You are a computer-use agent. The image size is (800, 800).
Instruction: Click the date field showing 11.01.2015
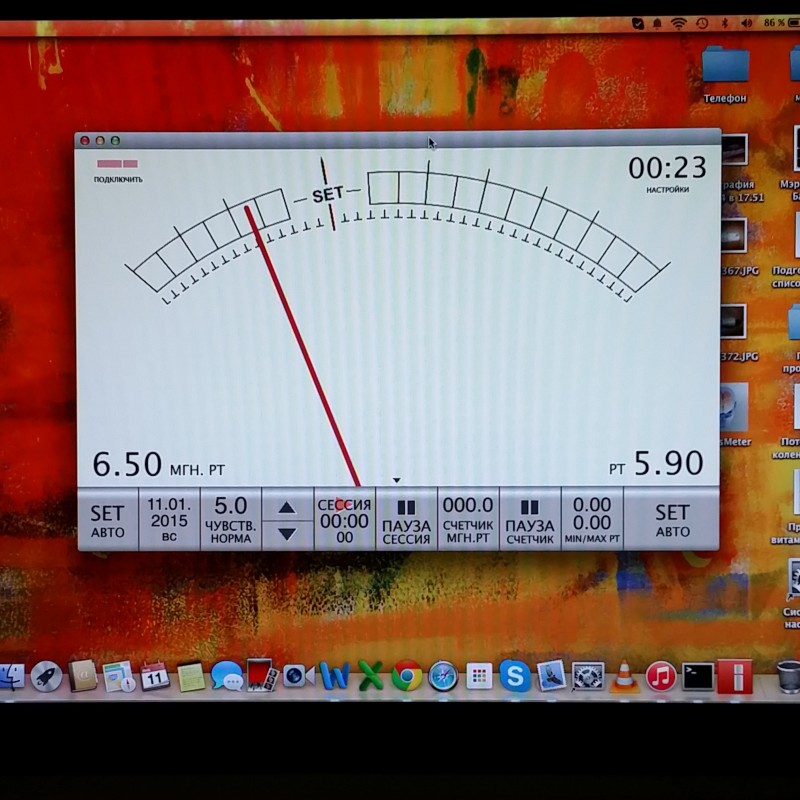point(171,516)
